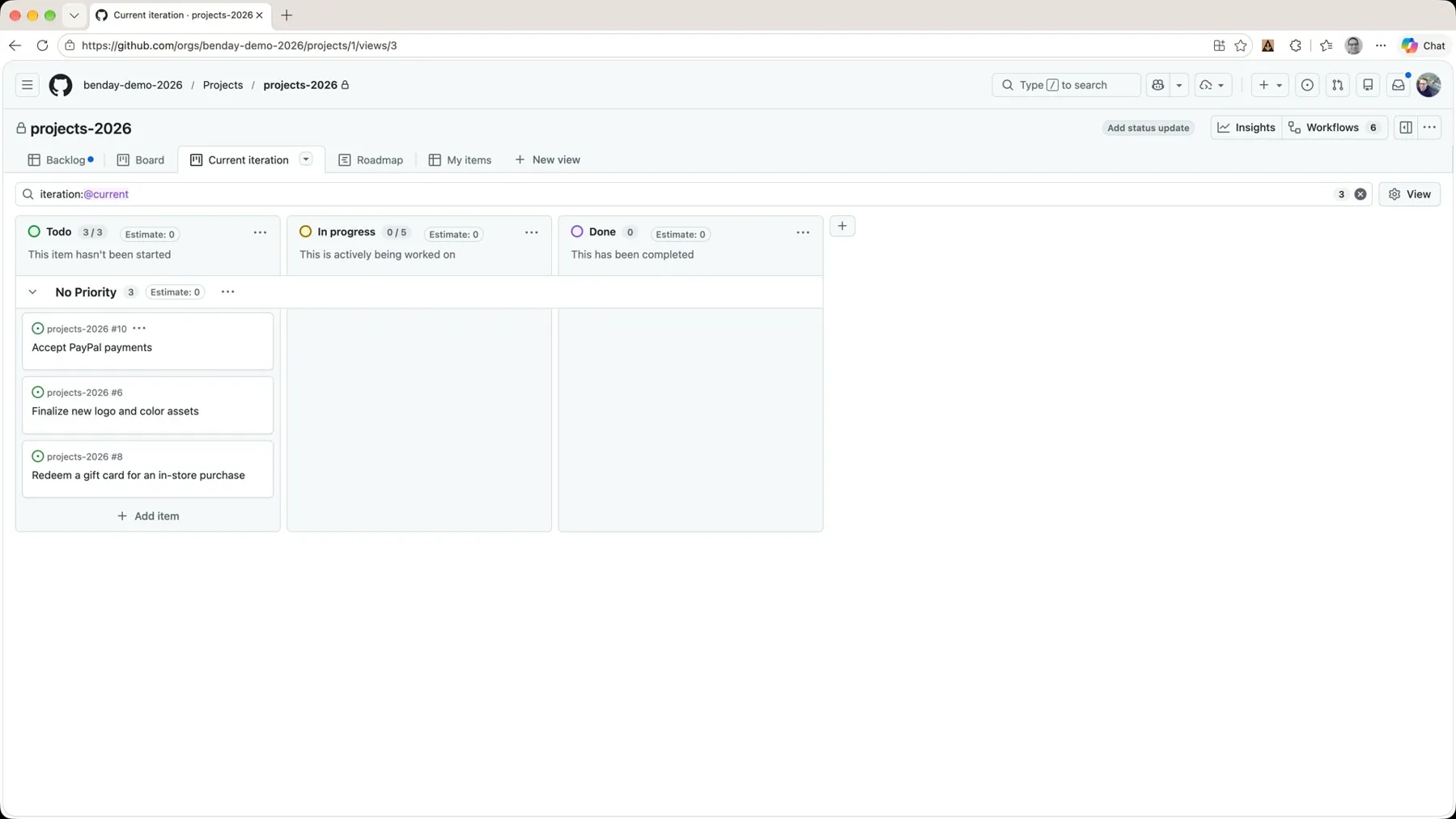Open the user avatar menu

[x=1428, y=85]
